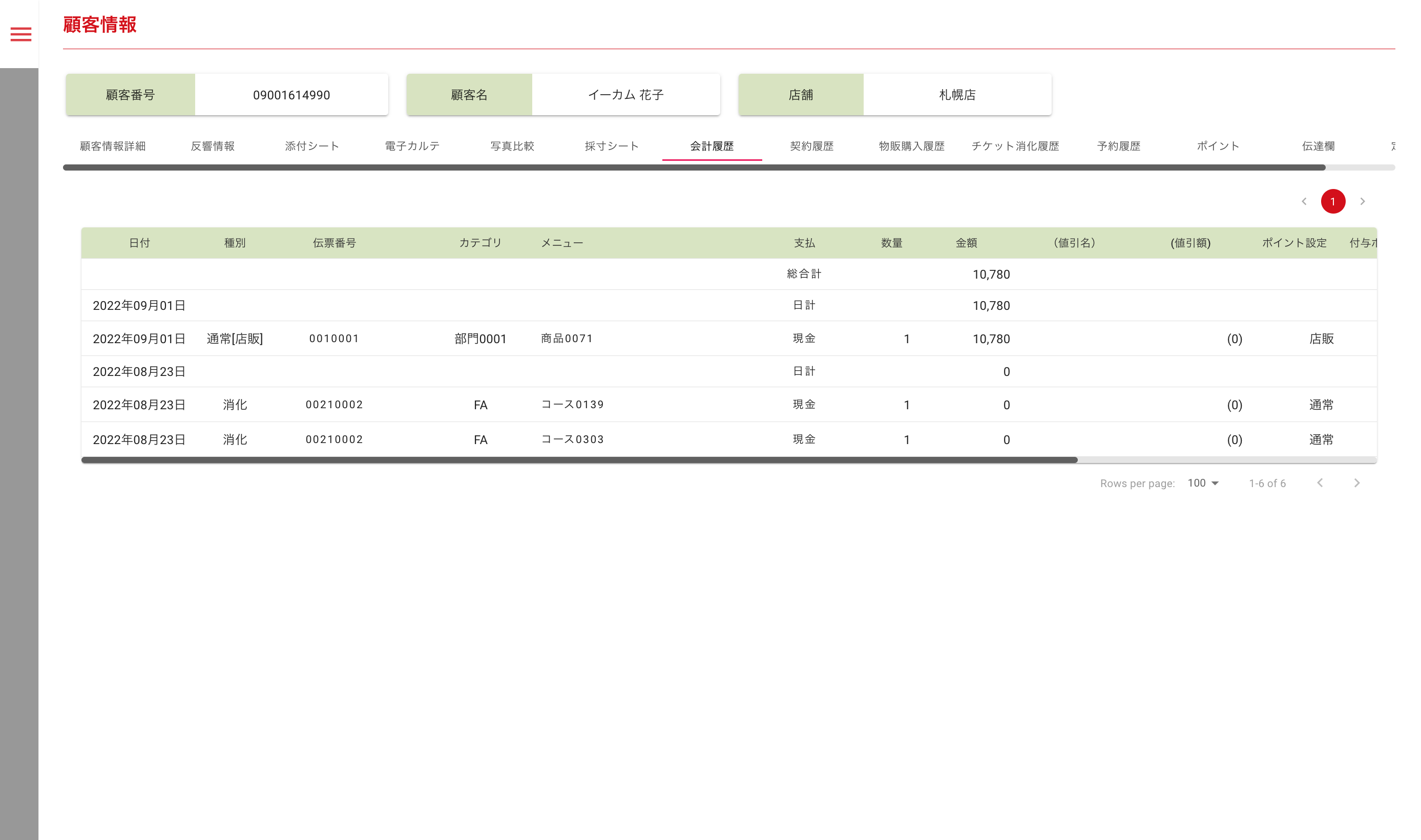Open the 物販購入履歴 tab

point(911,146)
